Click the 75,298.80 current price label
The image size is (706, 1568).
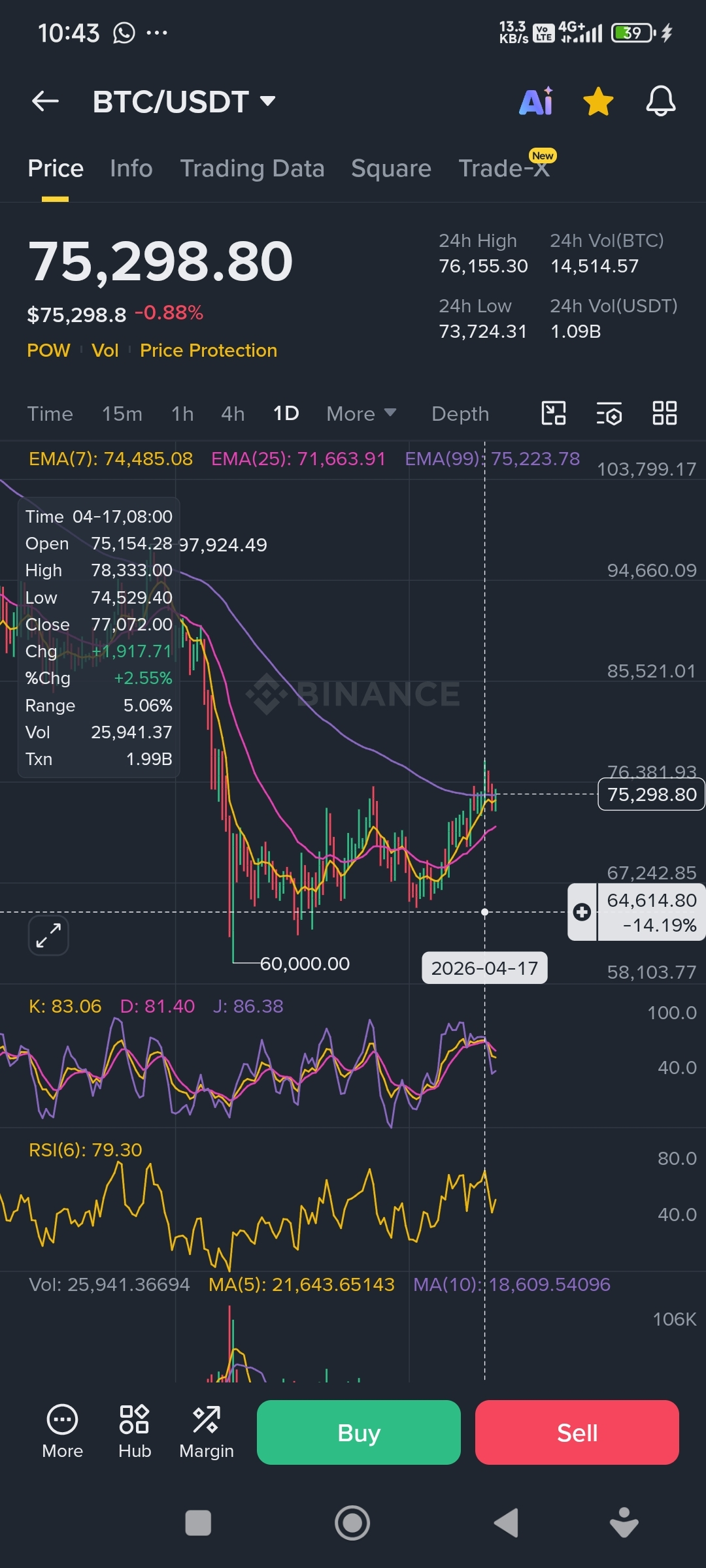[x=652, y=794]
